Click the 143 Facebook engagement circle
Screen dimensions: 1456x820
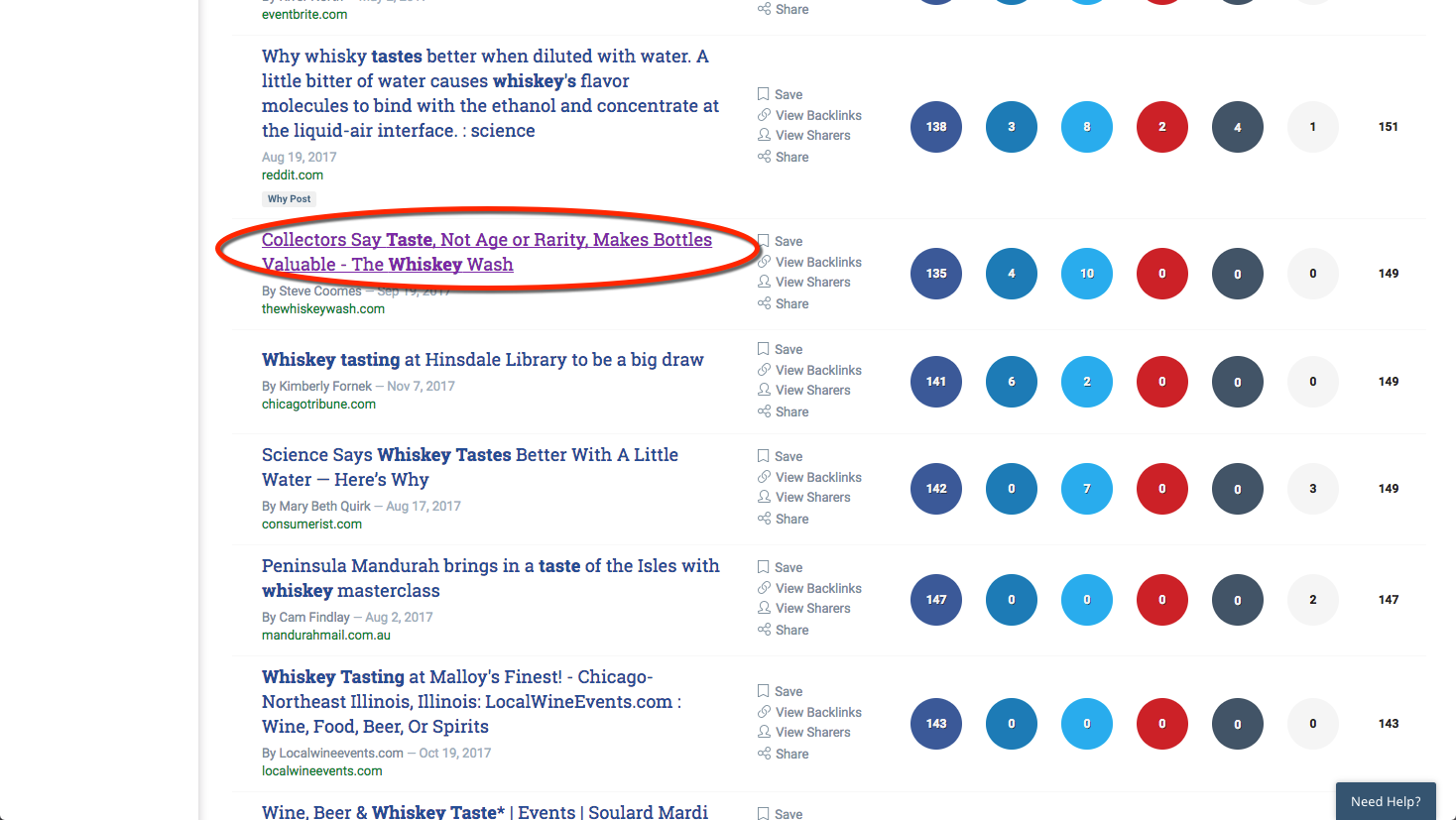pos(936,724)
